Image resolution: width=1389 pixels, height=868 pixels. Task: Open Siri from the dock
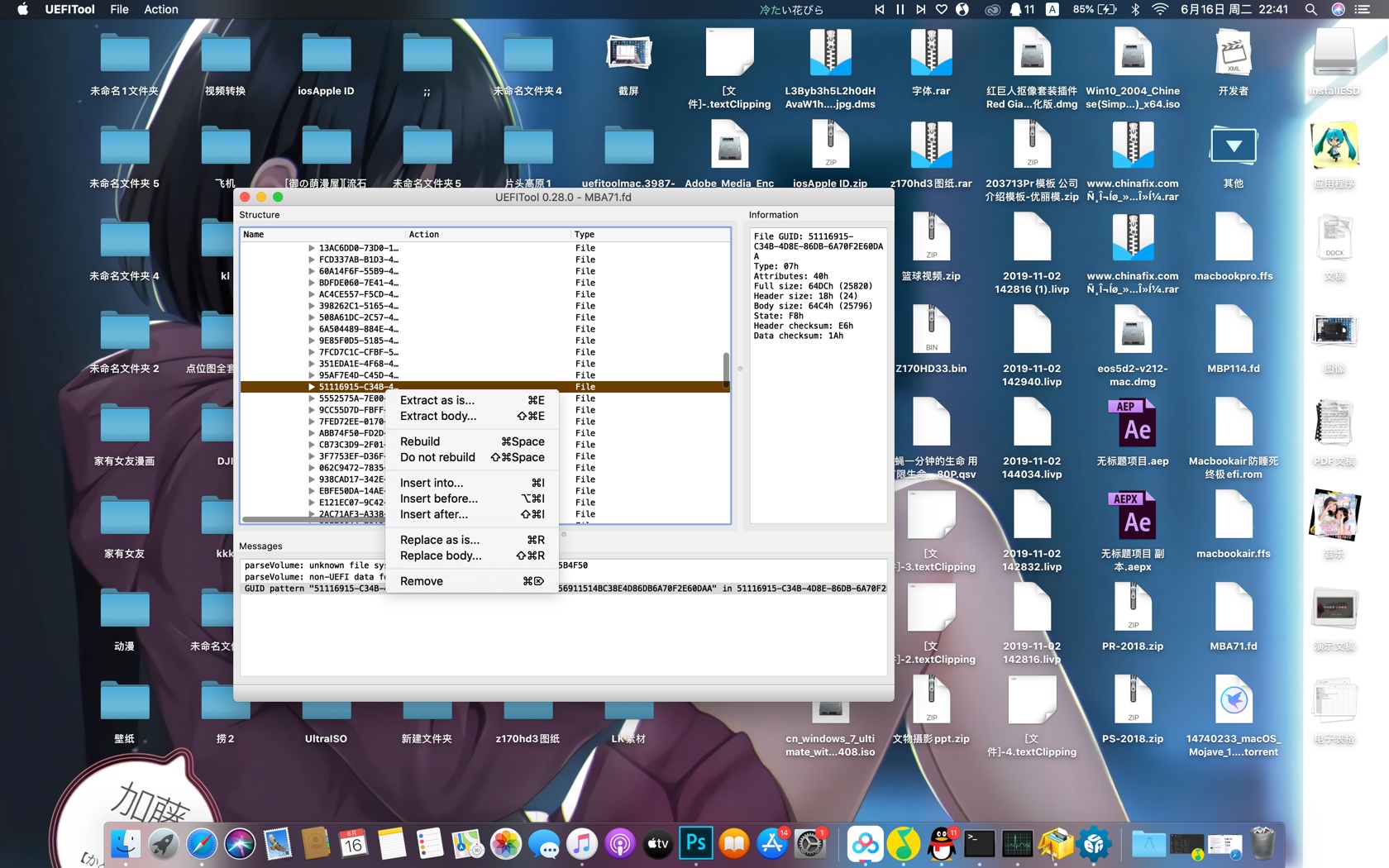(240, 844)
